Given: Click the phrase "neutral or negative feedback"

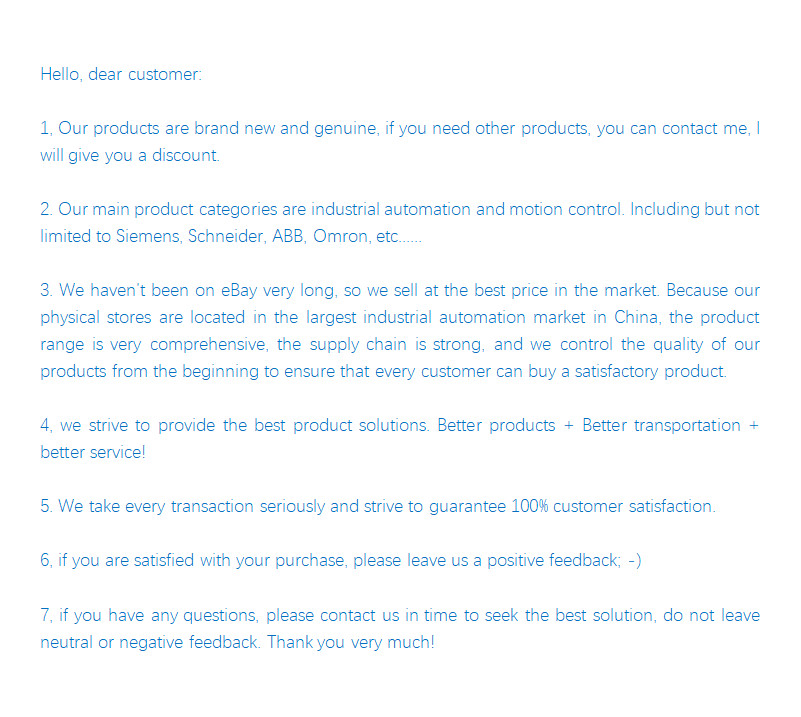Looking at the screenshot, I should [149, 641].
